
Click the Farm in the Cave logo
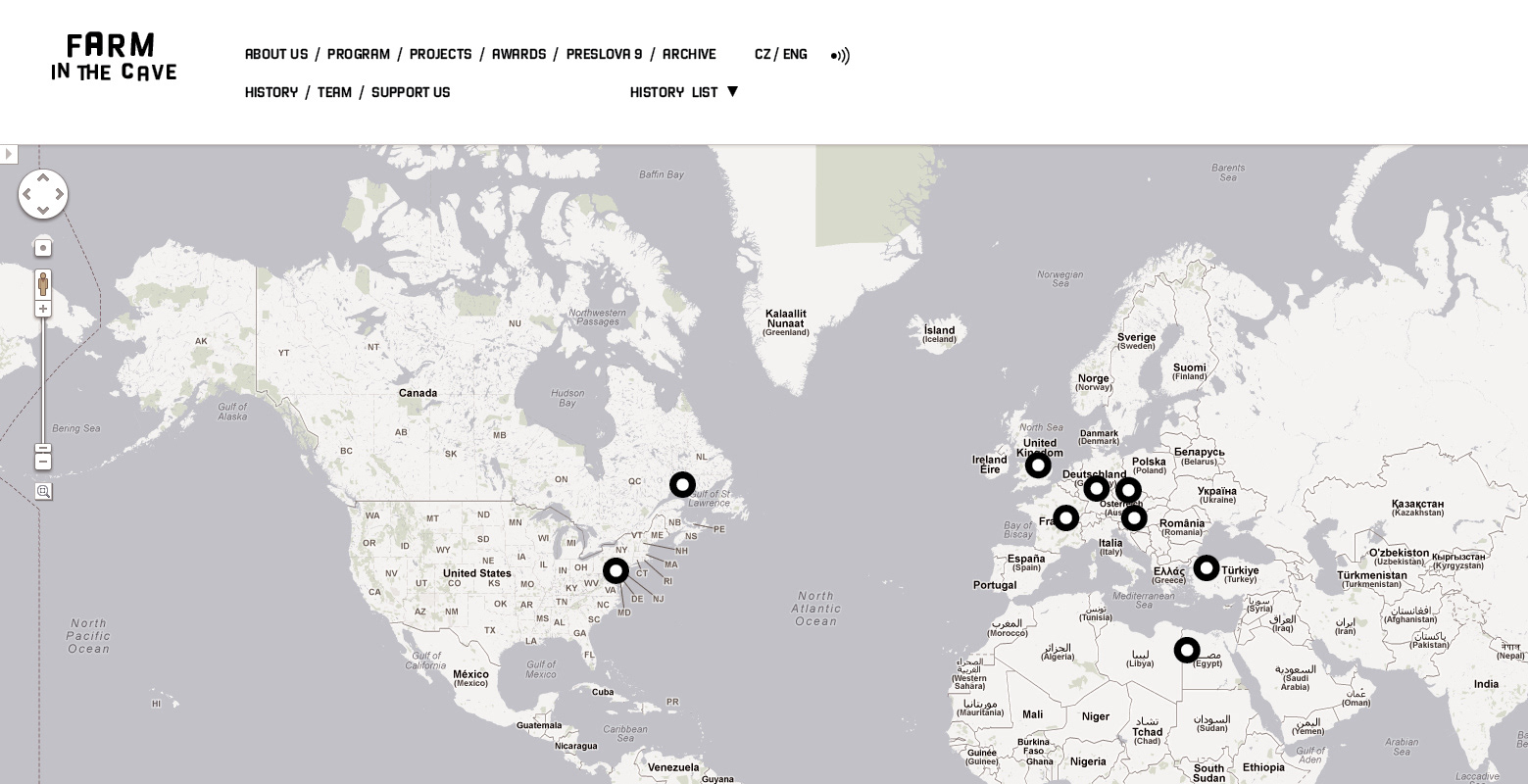pos(114,57)
